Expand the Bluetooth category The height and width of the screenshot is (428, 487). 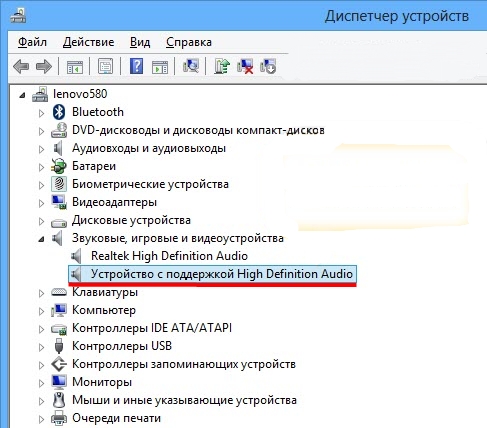[41, 113]
